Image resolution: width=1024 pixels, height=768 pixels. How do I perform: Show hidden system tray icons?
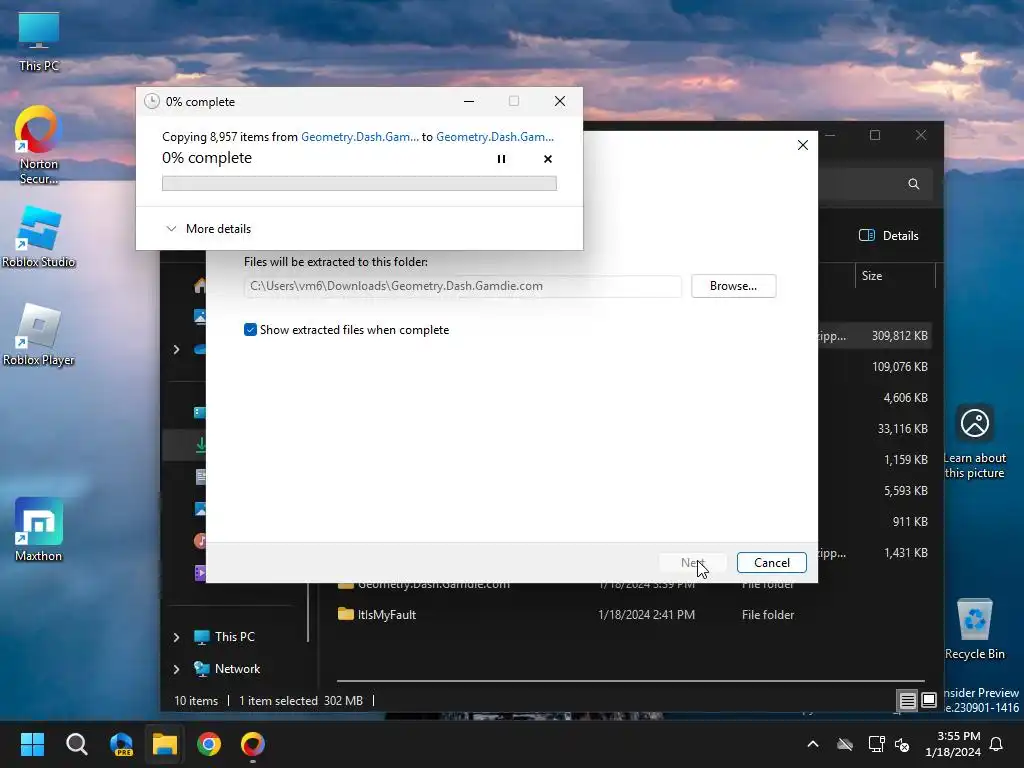(813, 744)
